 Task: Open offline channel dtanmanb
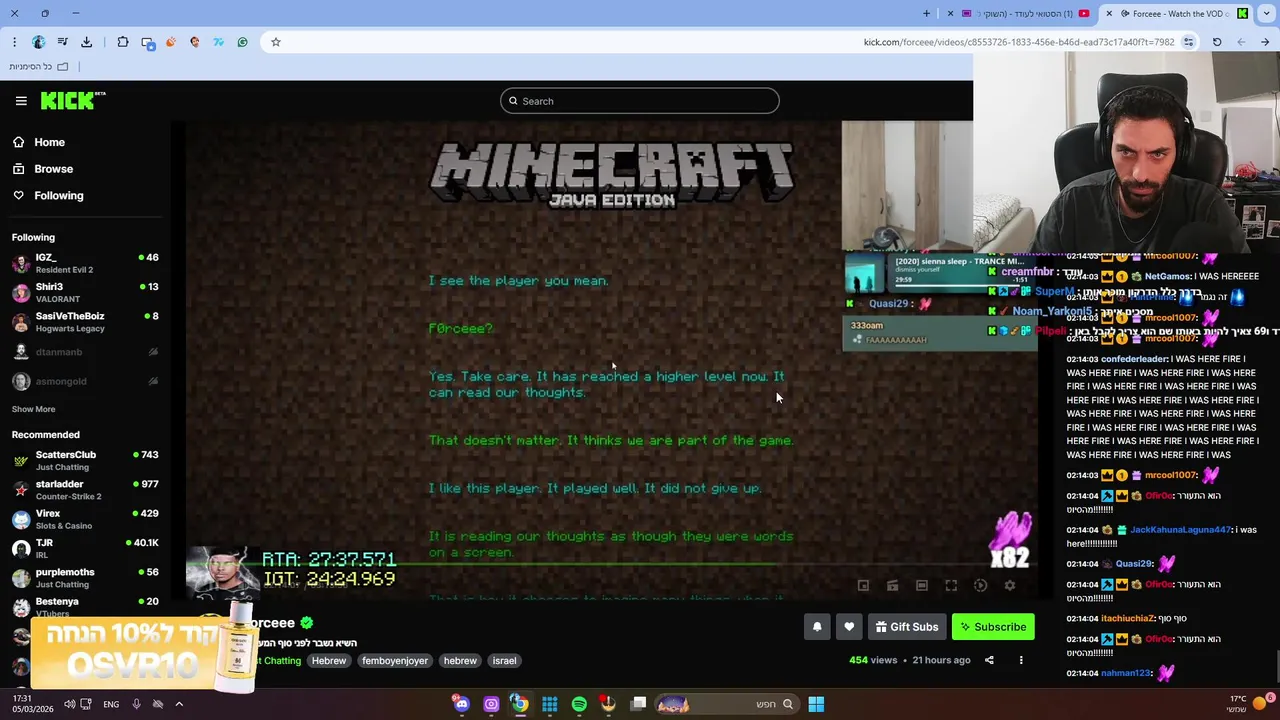[x=85, y=352]
